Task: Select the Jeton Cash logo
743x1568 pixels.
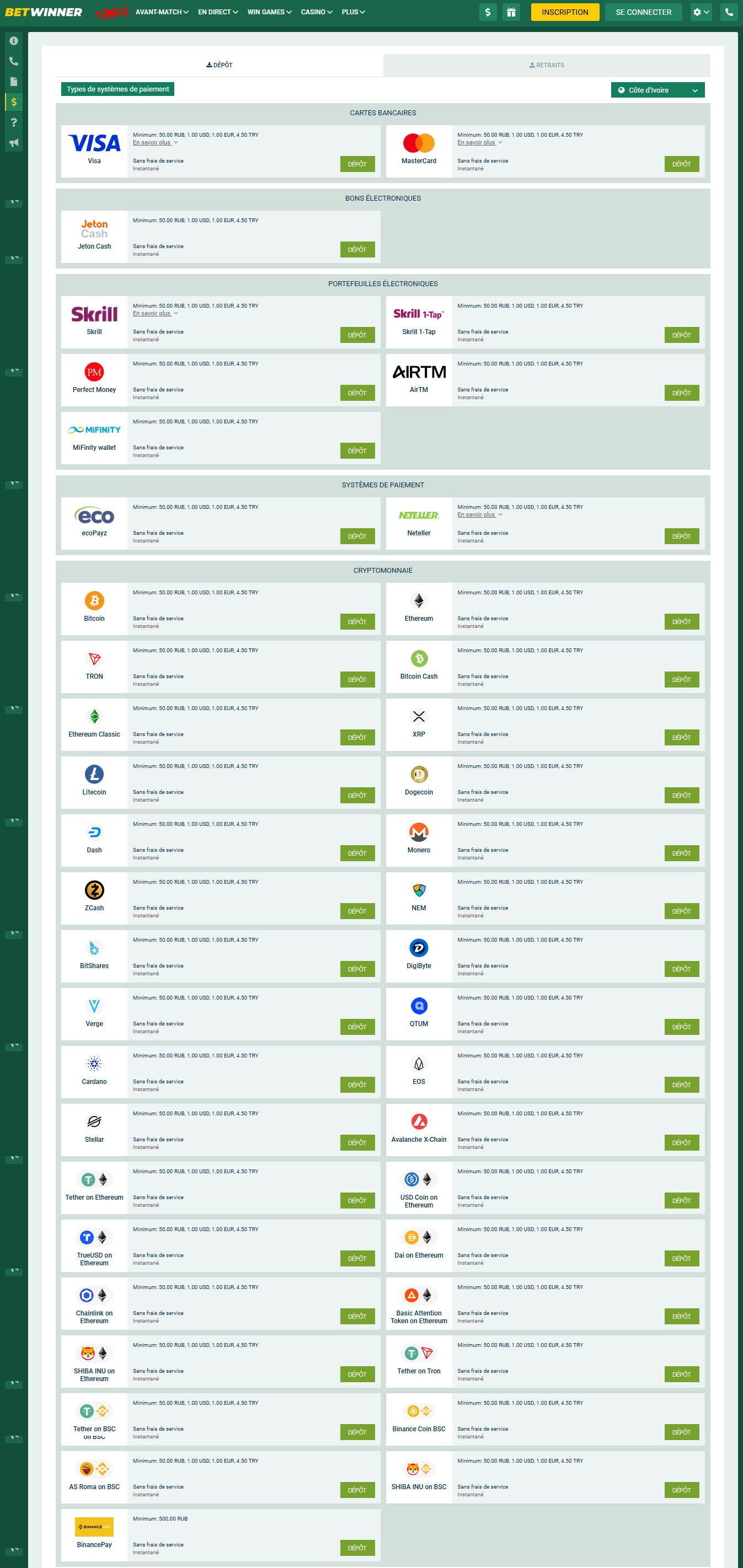Action: (94, 229)
